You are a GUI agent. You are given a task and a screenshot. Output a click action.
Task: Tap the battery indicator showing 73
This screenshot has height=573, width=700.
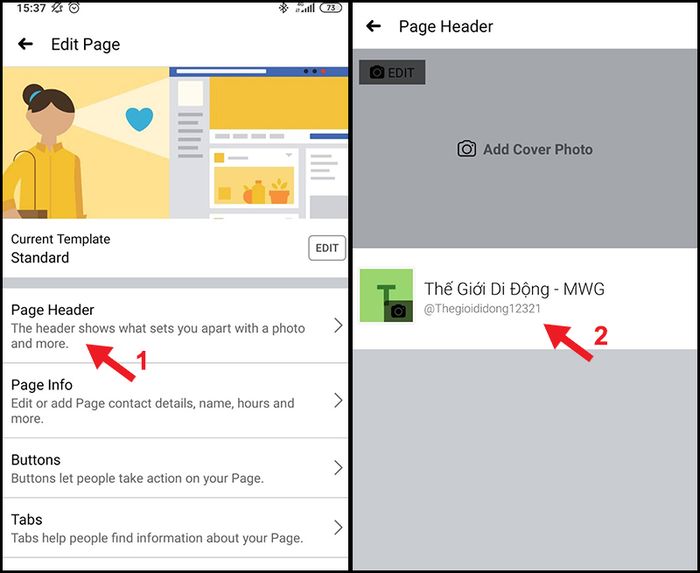[x=331, y=8]
